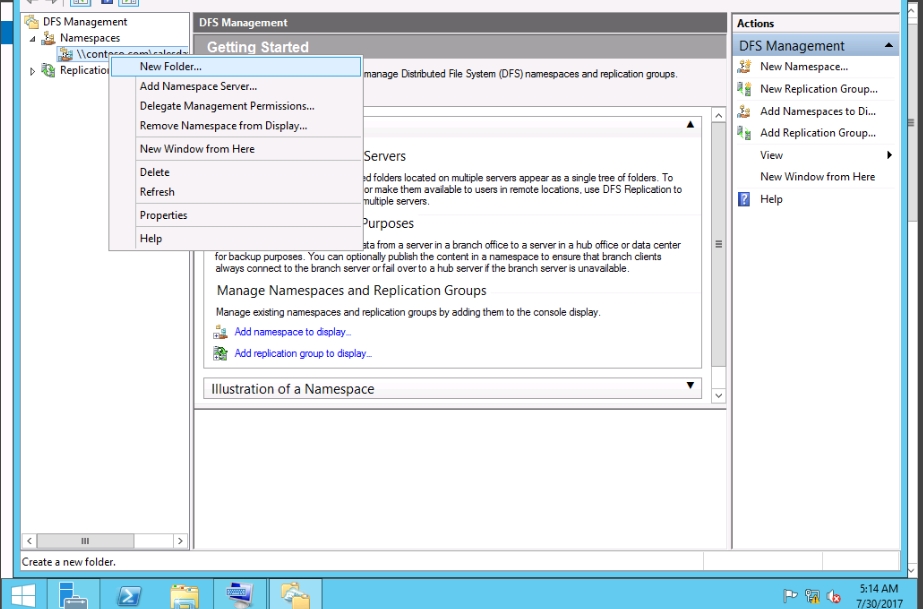Expand the Illustration of a Namespace section
Image resolution: width=923 pixels, height=609 pixels.
[x=690, y=385]
